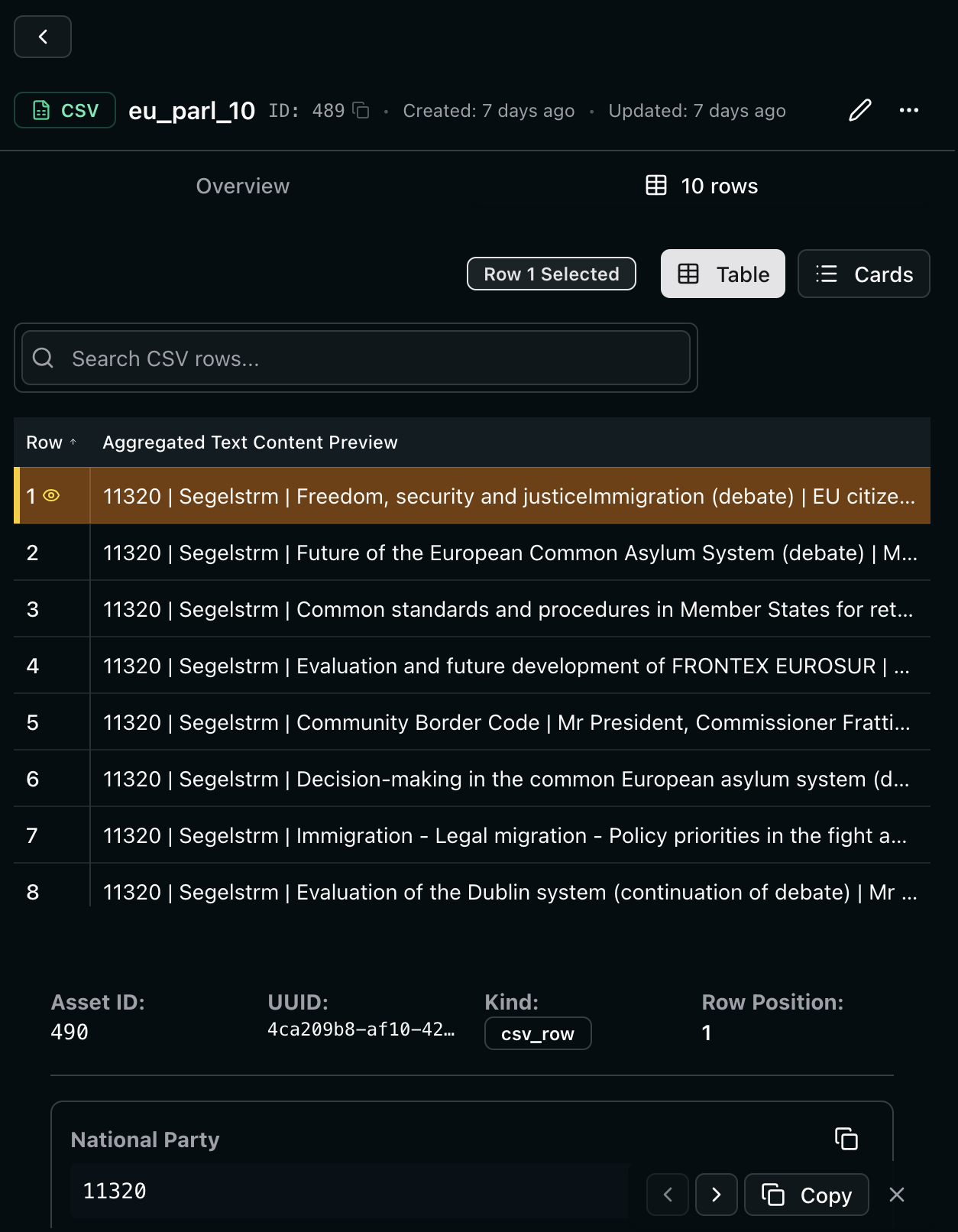Go back with the left chevron button
This screenshot has height=1232, width=958.
[43, 37]
